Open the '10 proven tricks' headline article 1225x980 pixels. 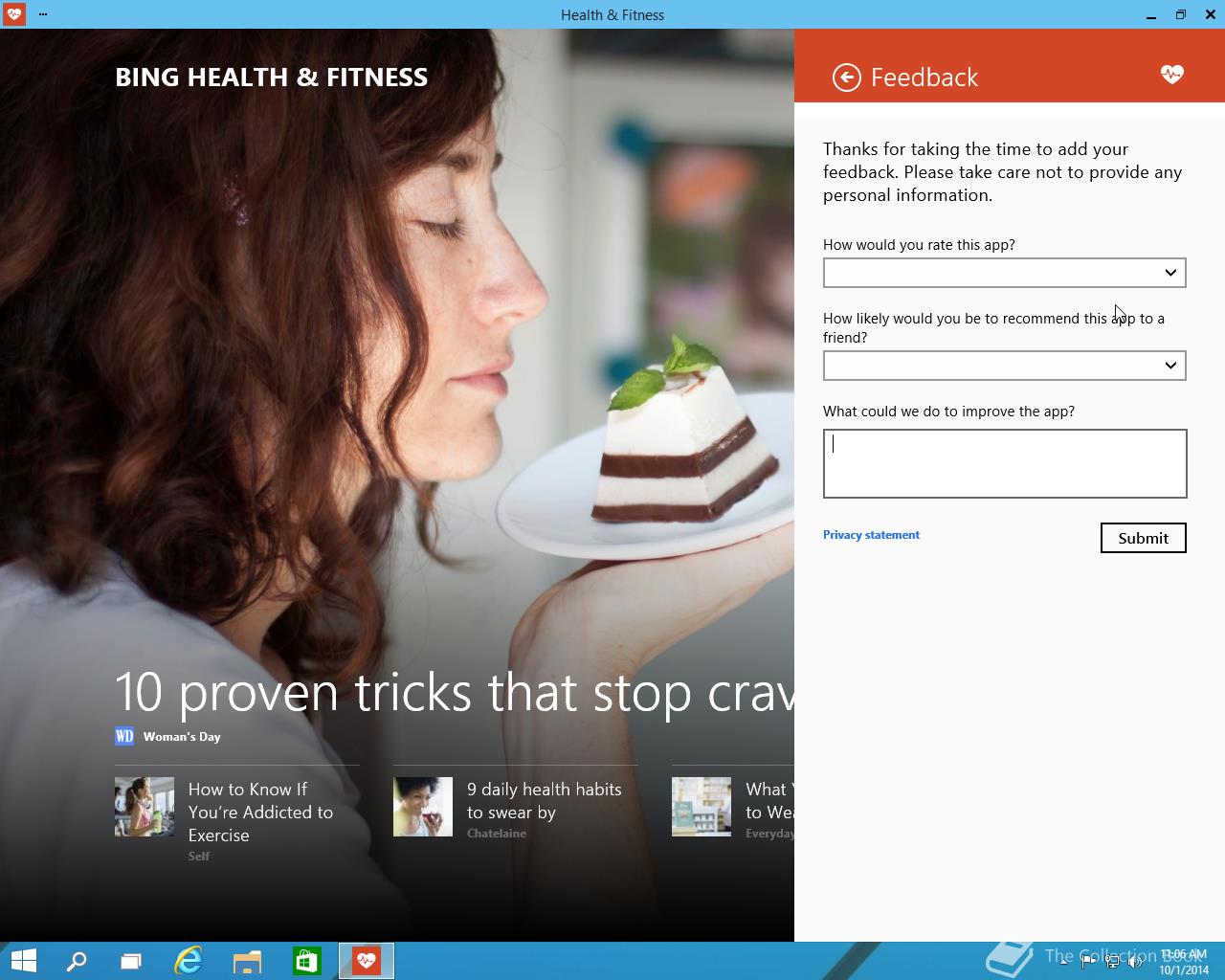(x=455, y=692)
